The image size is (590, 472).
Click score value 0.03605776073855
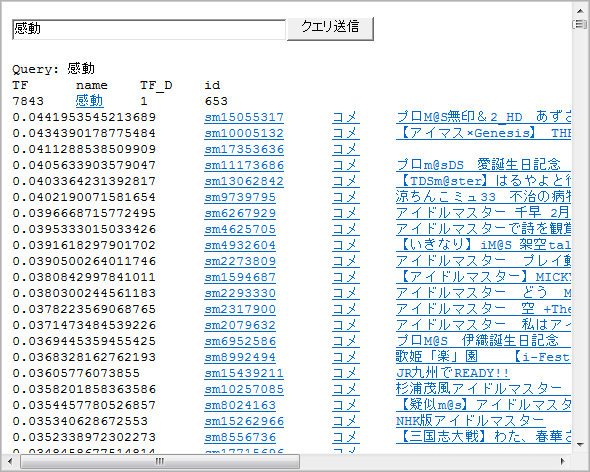click(76, 373)
